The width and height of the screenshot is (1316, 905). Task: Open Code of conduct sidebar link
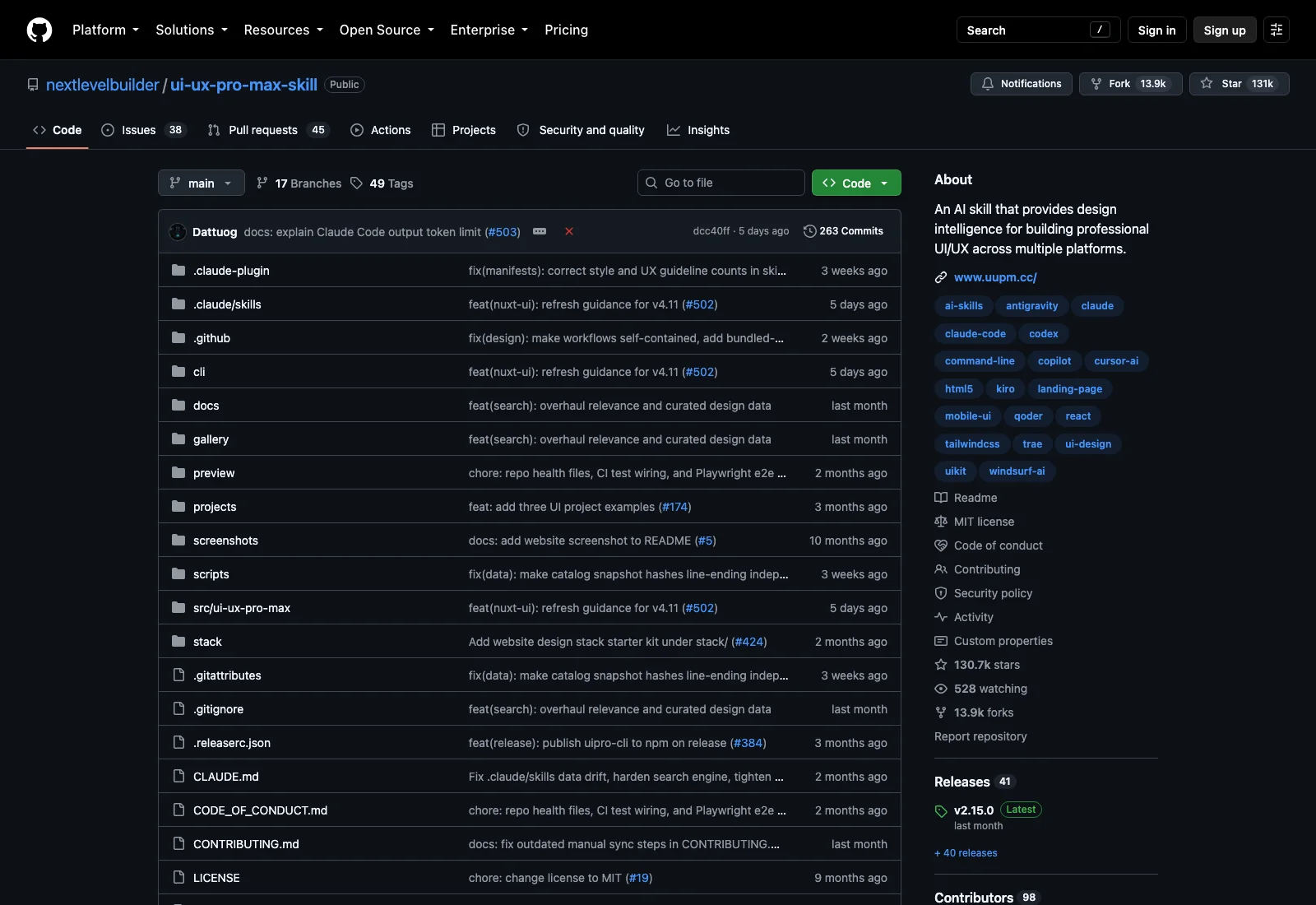989,545
